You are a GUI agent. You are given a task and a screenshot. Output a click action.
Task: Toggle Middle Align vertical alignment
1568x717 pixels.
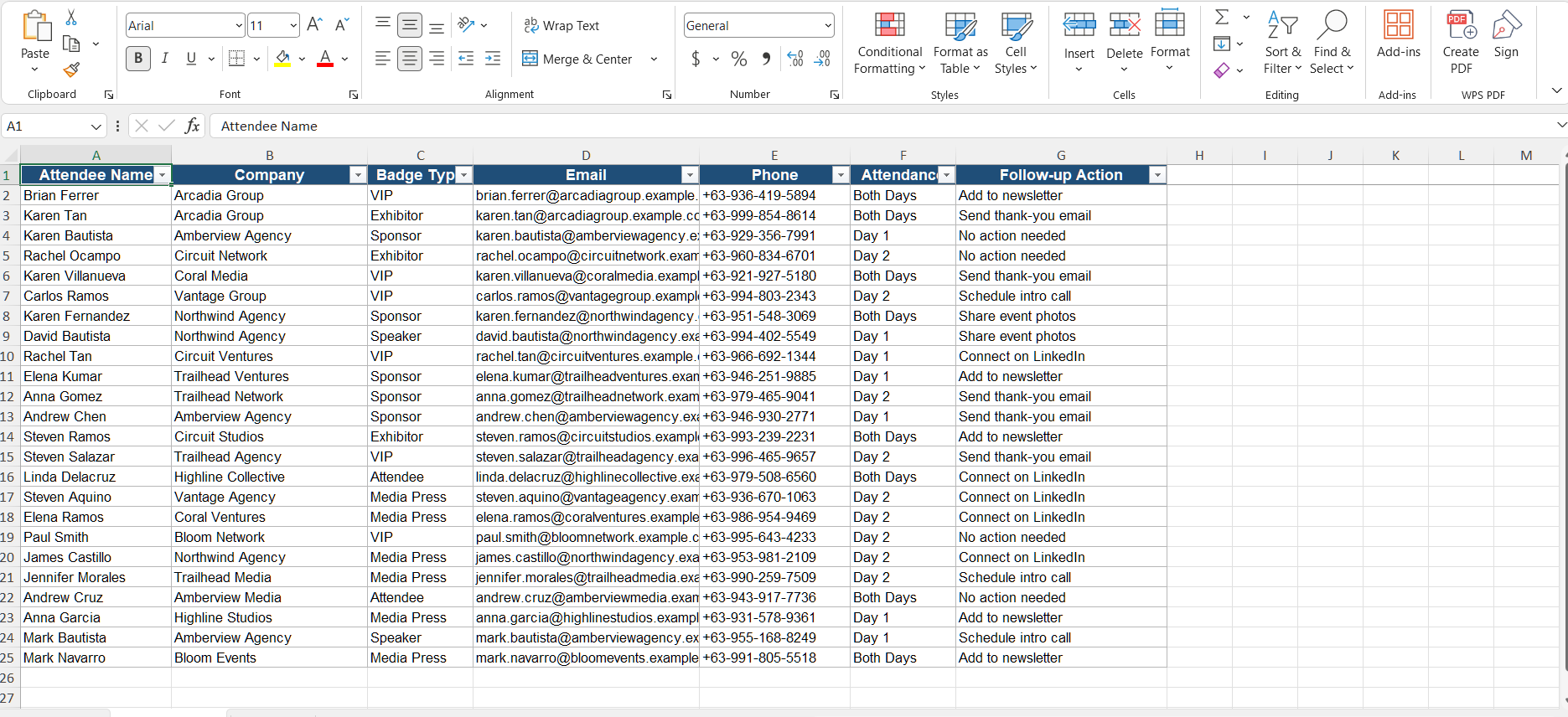tap(410, 25)
